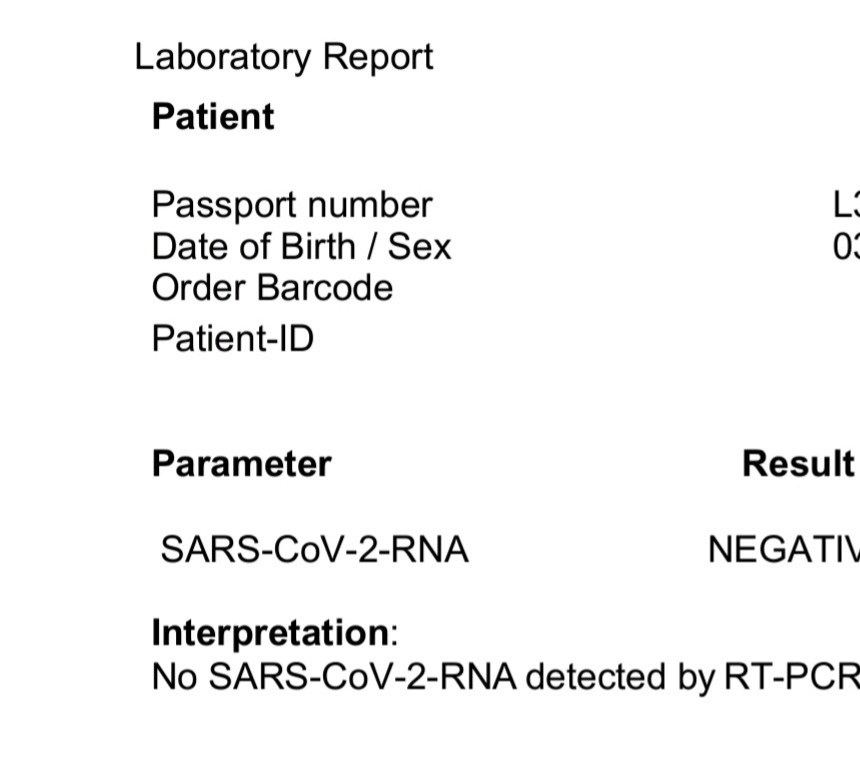Click the word 'Barcode' in the patient details
The height and width of the screenshot is (760, 860).
point(324,288)
